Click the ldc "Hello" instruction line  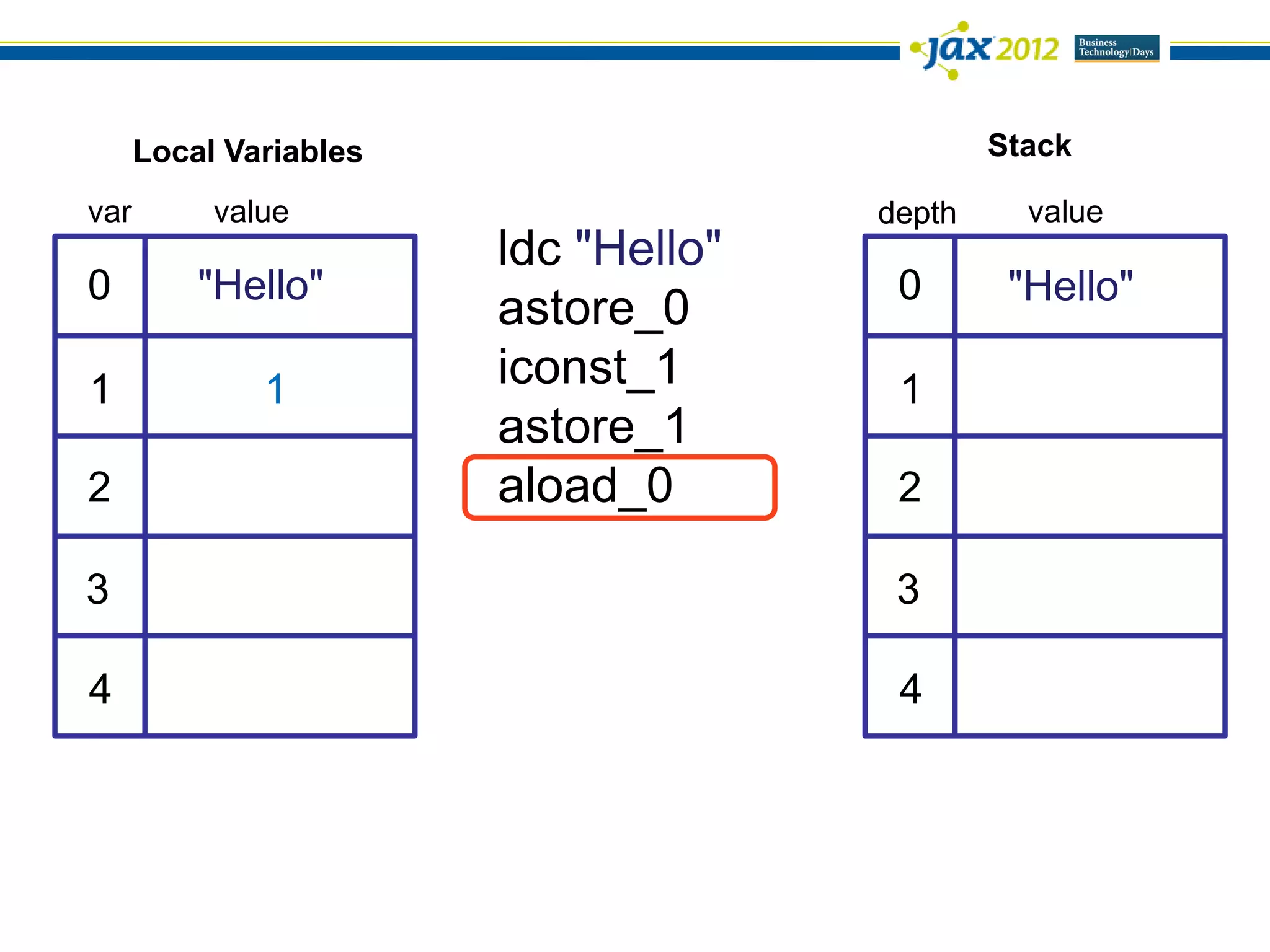[x=609, y=249]
